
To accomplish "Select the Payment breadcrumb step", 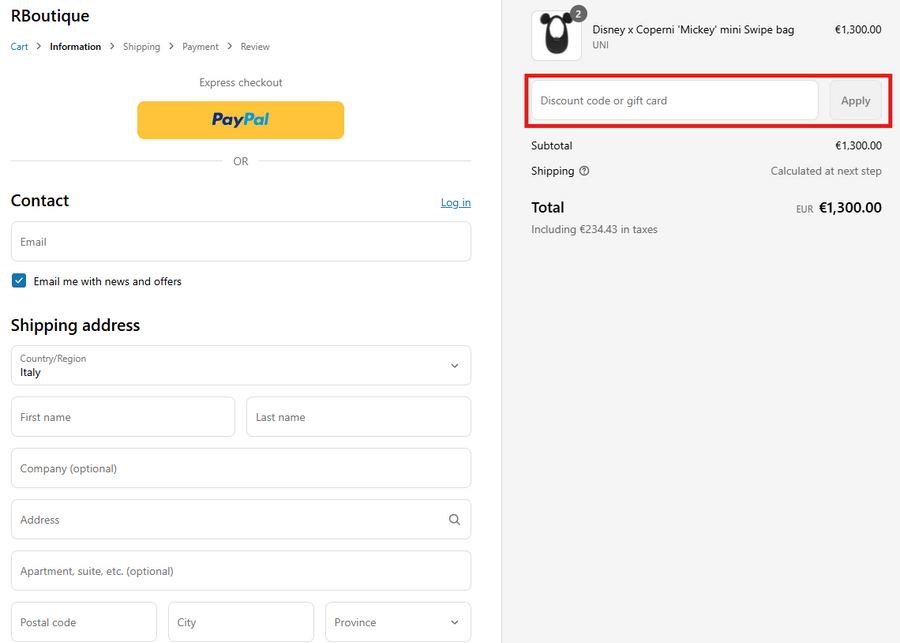I will coord(200,47).
